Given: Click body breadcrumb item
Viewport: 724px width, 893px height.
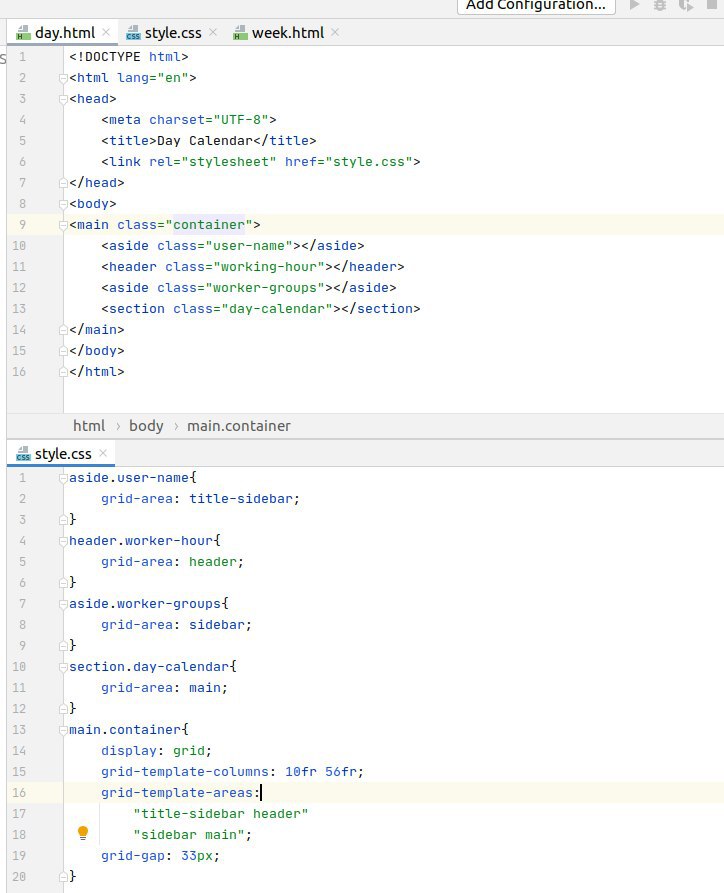Looking at the screenshot, I should pos(146,426).
